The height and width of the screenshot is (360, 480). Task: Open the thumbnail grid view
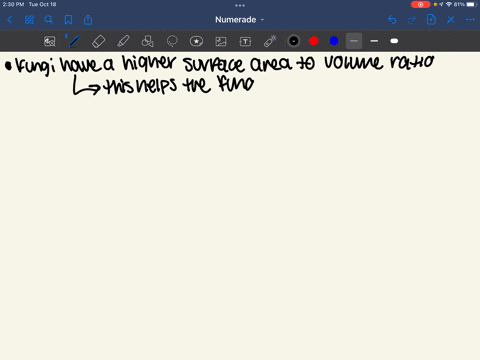[29, 20]
